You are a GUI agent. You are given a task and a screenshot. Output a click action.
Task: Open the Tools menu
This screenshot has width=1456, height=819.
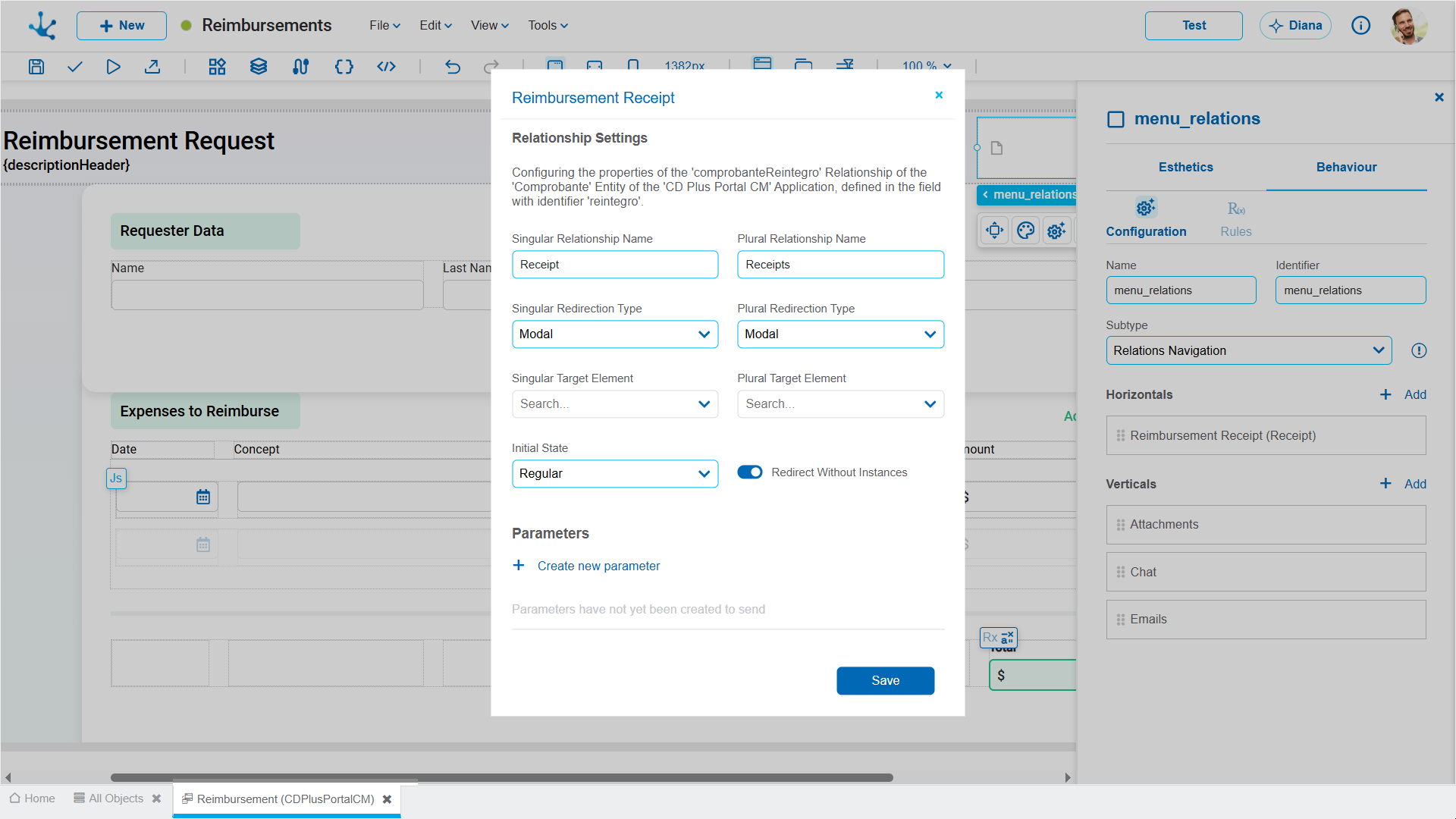point(548,26)
